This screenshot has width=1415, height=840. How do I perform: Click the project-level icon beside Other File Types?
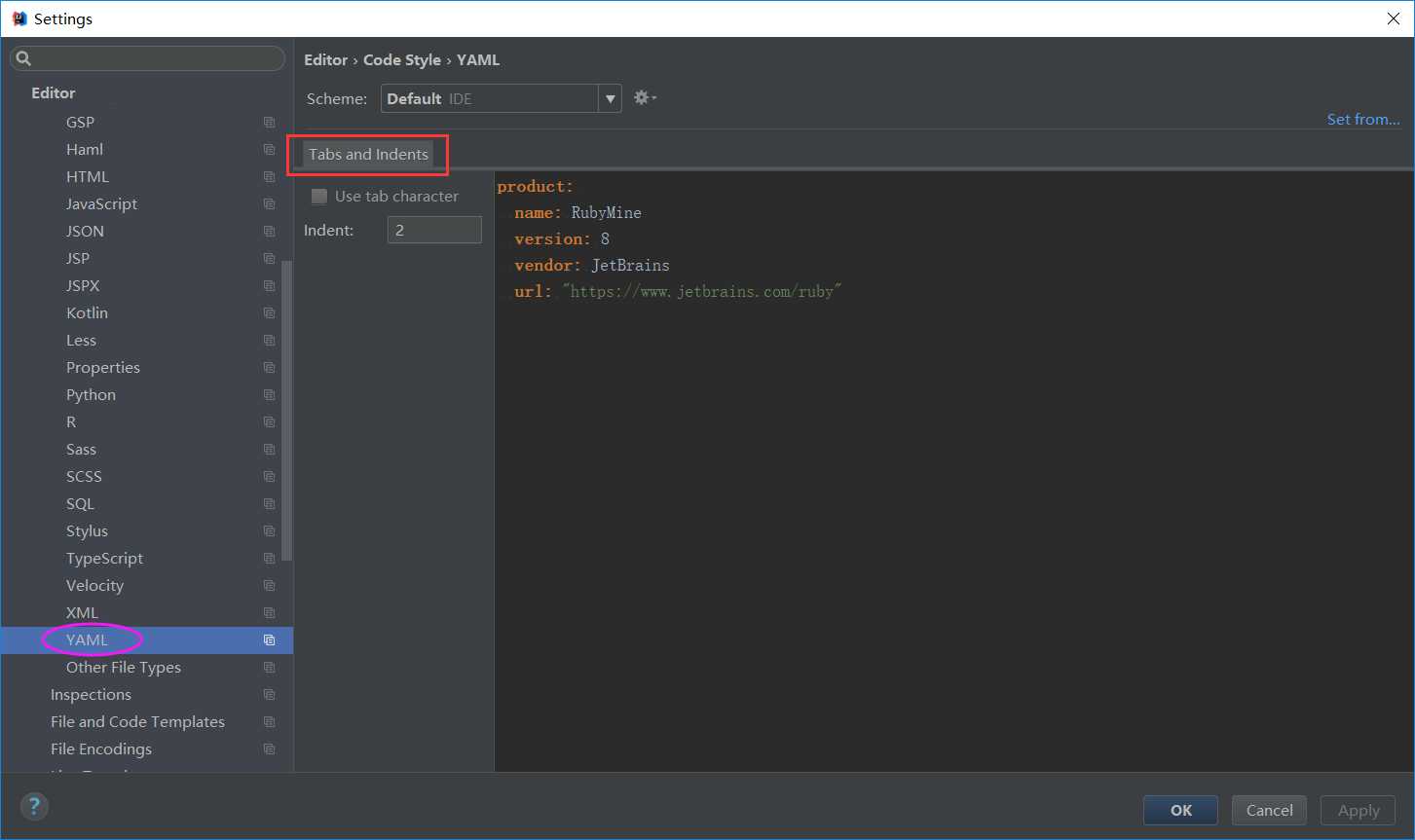pos(269,668)
